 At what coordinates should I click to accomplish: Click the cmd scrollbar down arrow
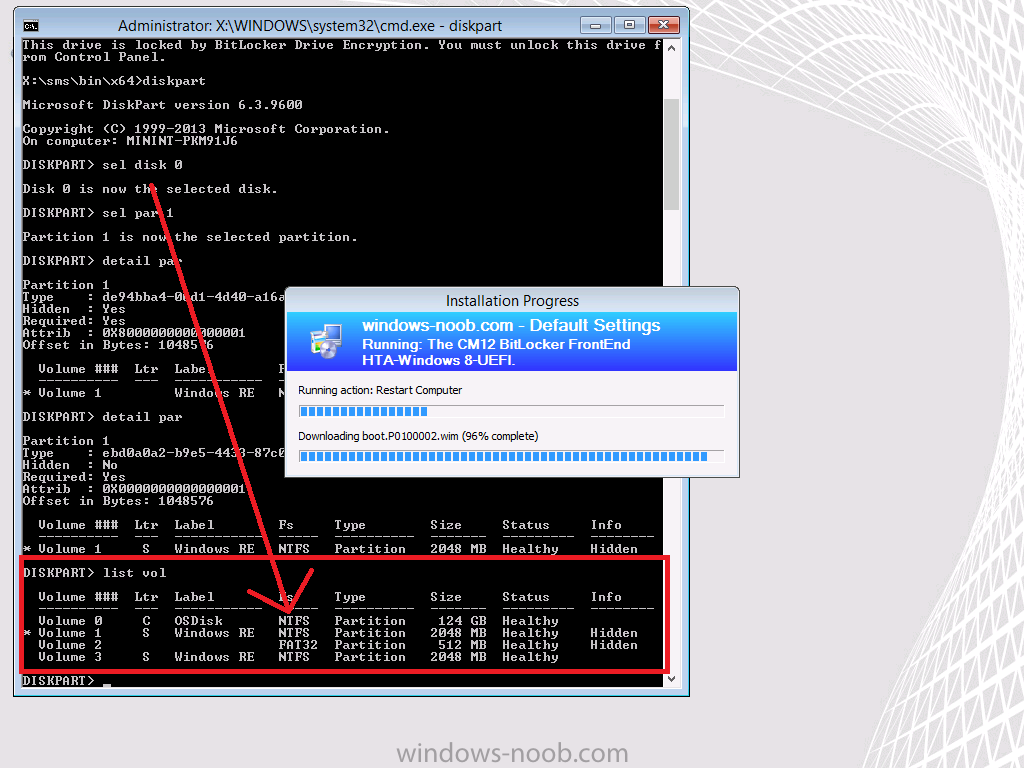671,679
